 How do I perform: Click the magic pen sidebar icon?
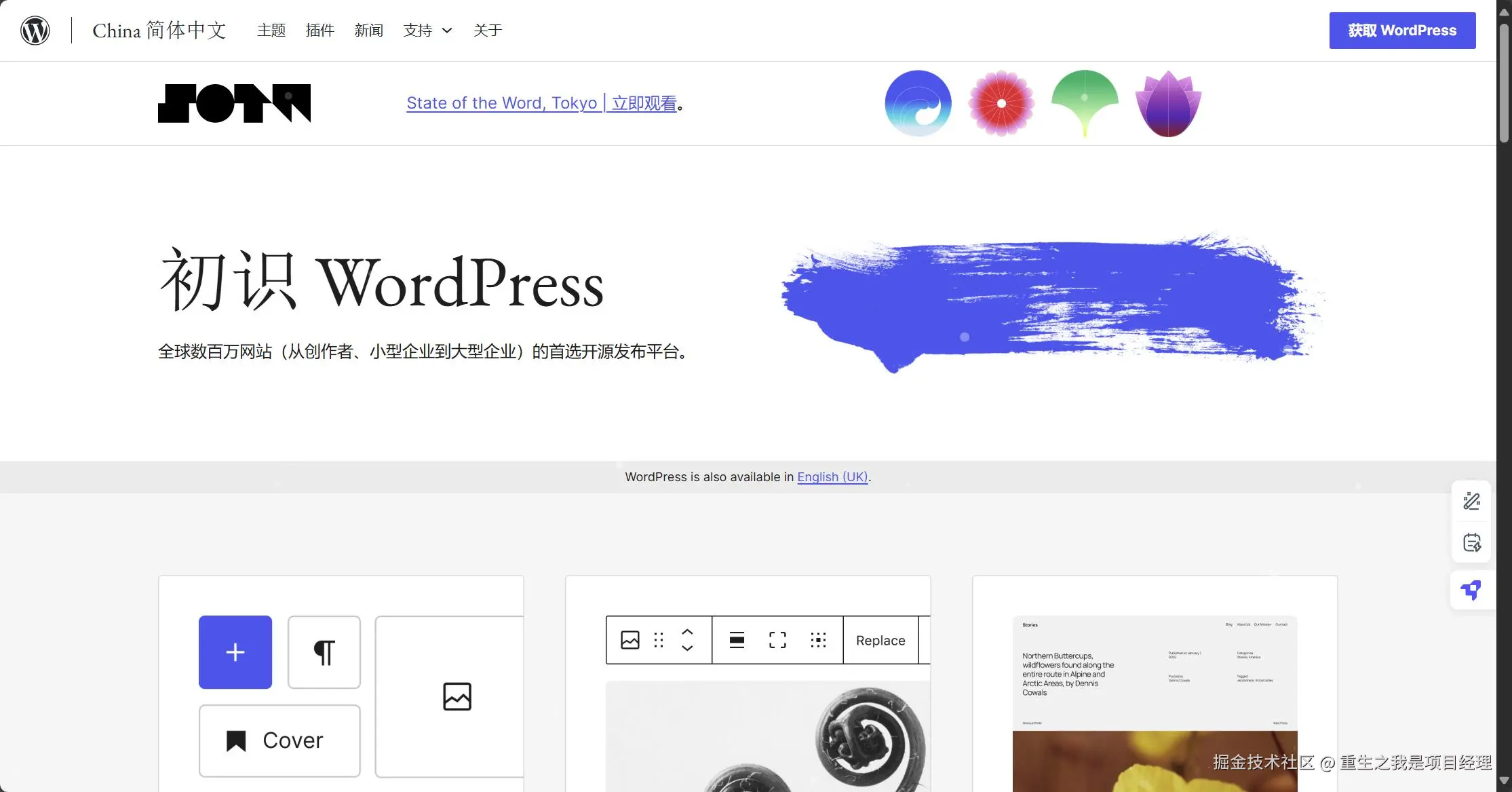[1471, 502]
